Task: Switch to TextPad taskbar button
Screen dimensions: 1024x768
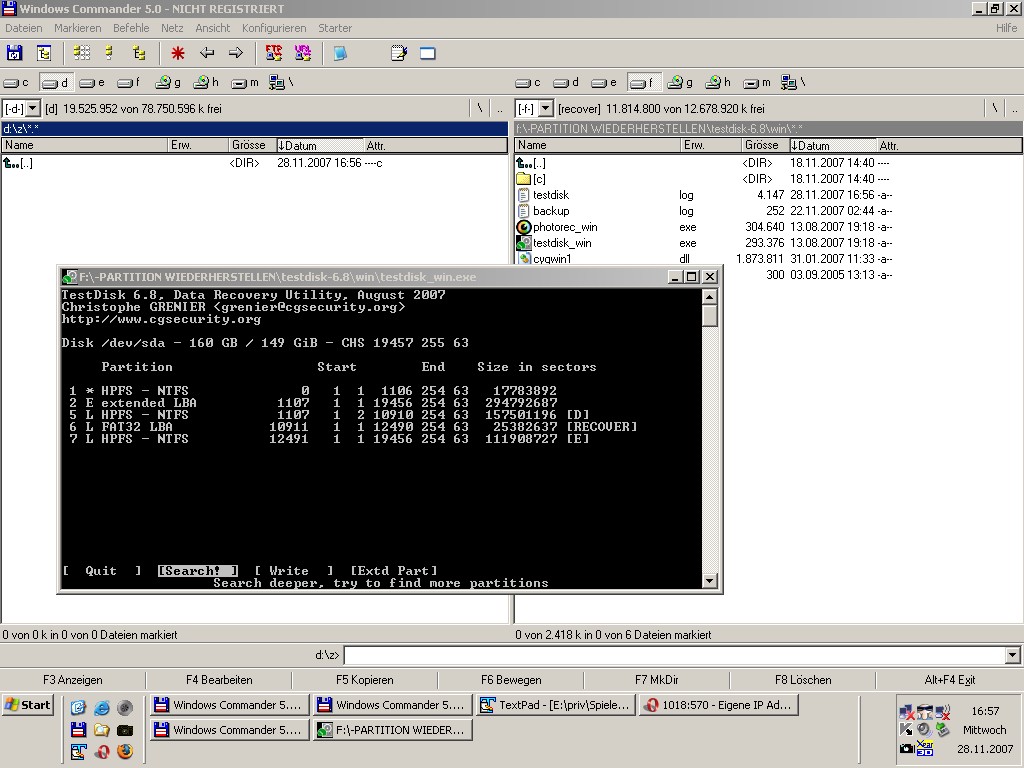Action: [x=556, y=705]
